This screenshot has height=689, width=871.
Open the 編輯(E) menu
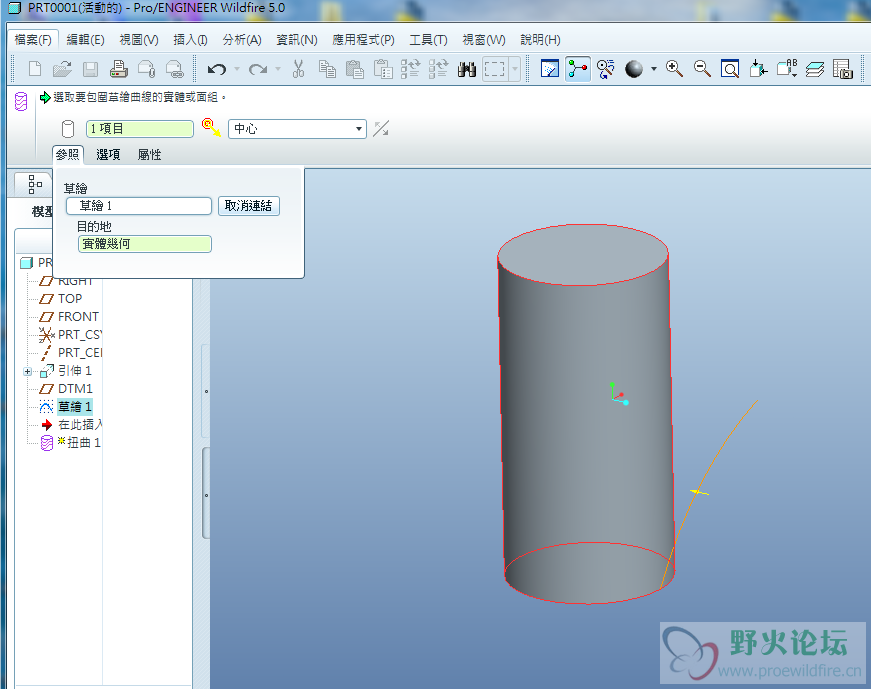click(x=85, y=40)
